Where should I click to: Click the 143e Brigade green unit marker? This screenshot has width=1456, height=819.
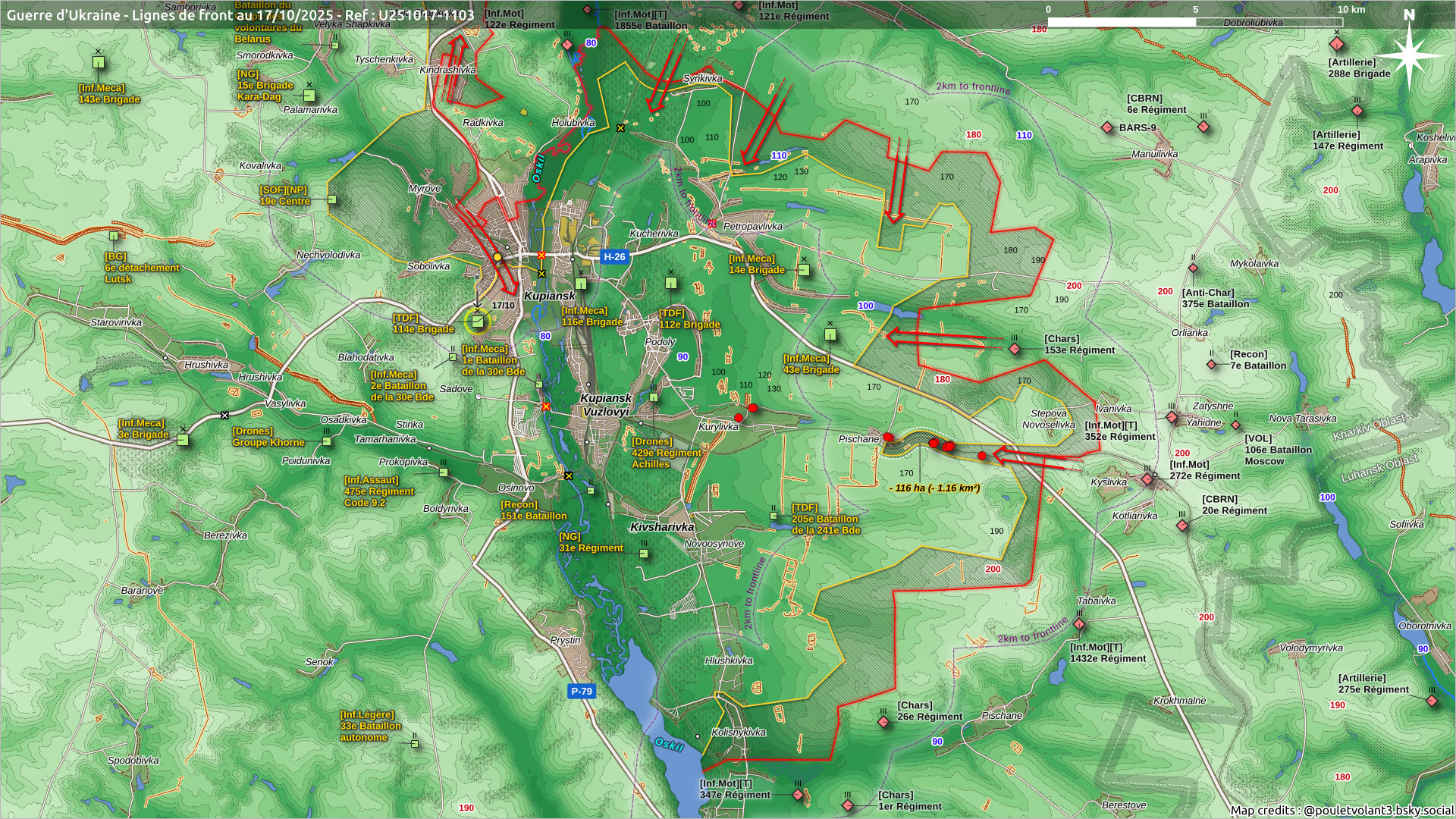click(98, 62)
